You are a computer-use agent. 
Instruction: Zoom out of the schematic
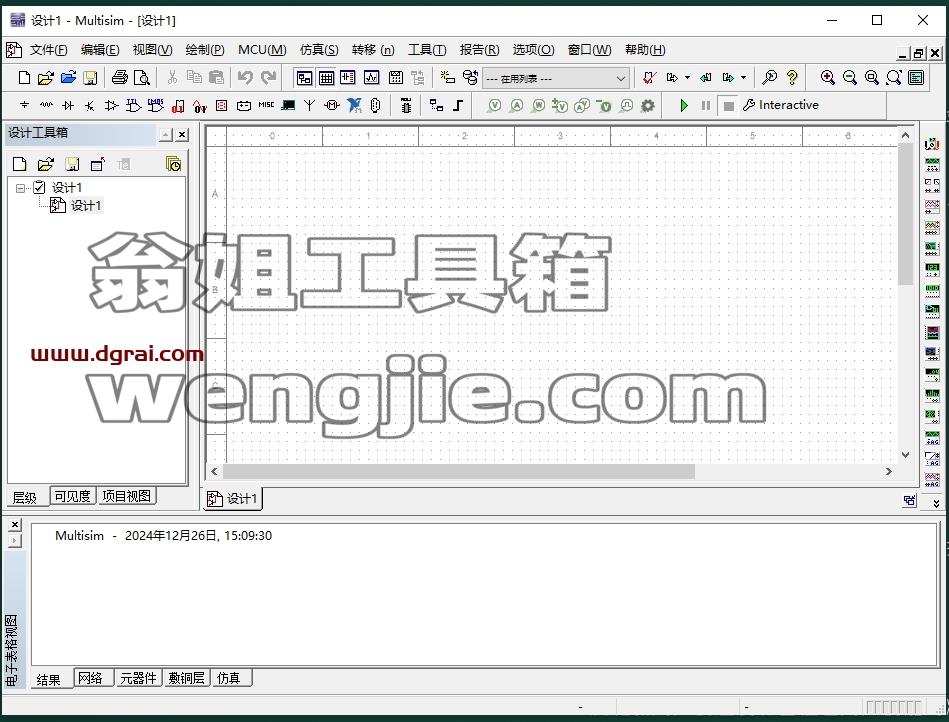[x=850, y=77]
